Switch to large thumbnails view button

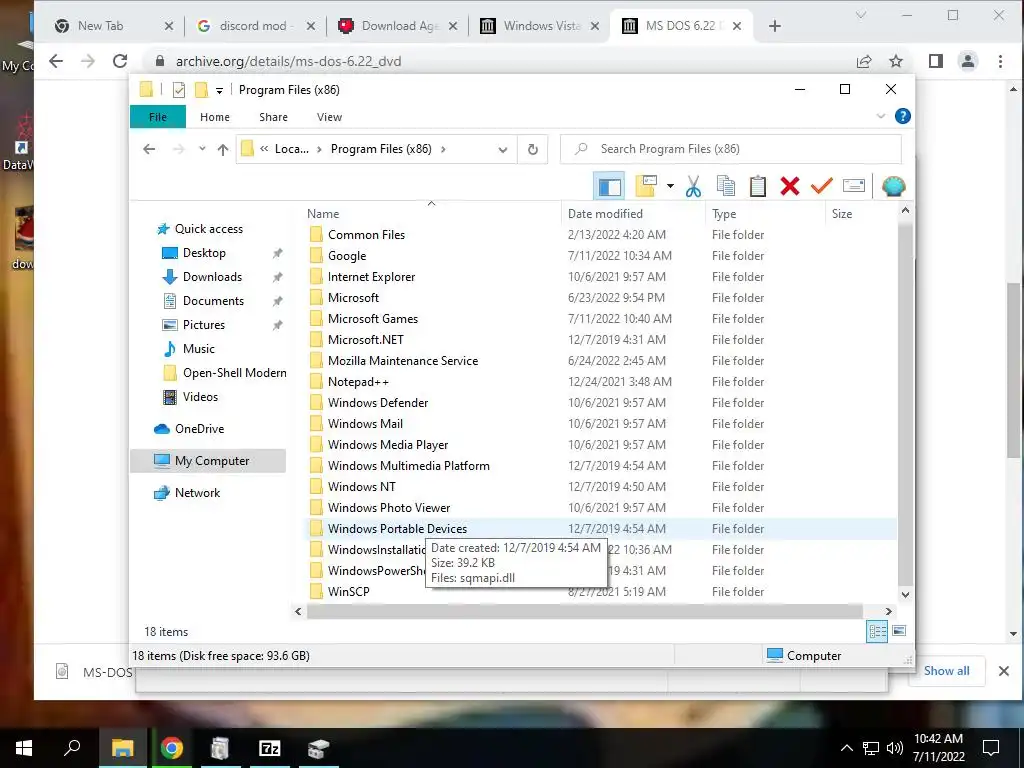pos(899,631)
